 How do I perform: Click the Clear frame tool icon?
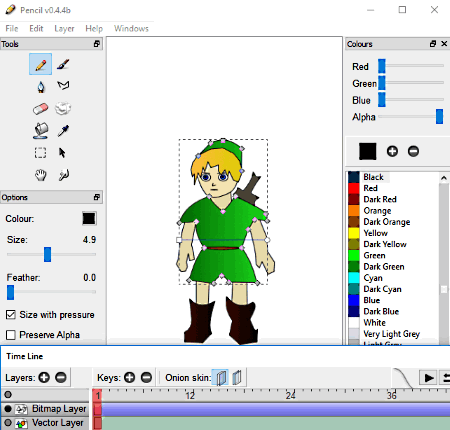[63, 108]
